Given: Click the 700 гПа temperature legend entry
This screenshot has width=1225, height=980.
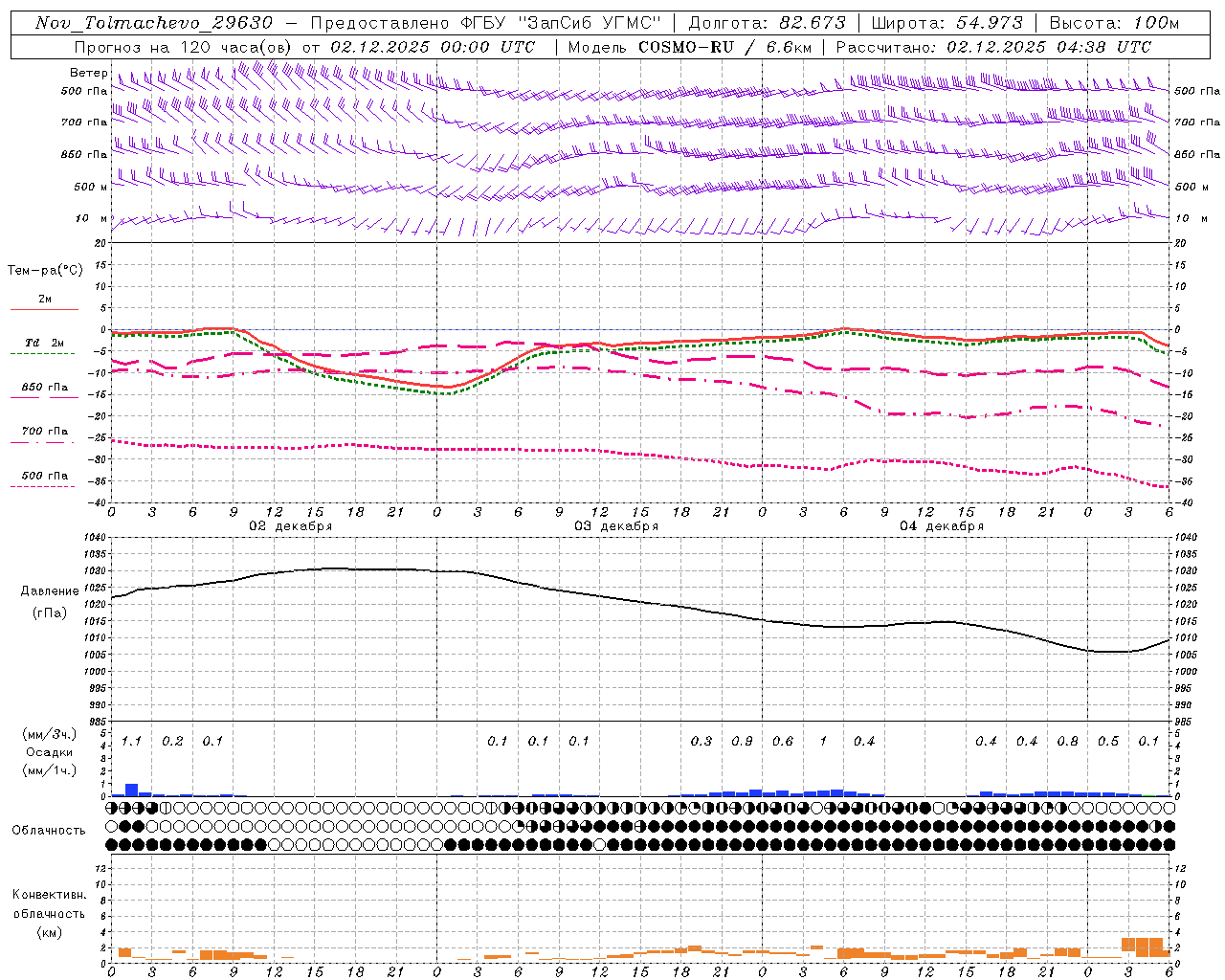Looking at the screenshot, I should tap(45, 432).
